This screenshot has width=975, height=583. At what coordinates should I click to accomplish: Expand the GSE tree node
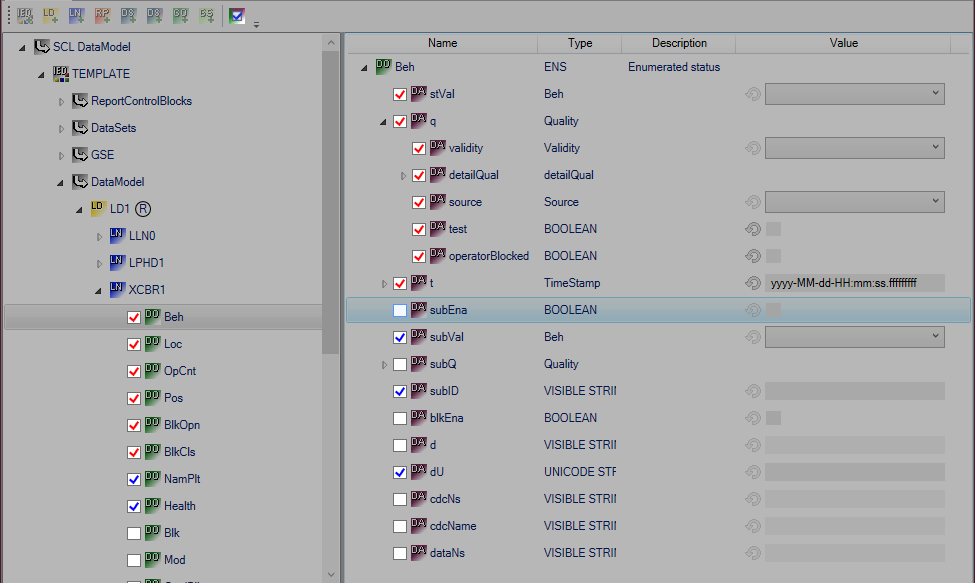(x=61, y=155)
